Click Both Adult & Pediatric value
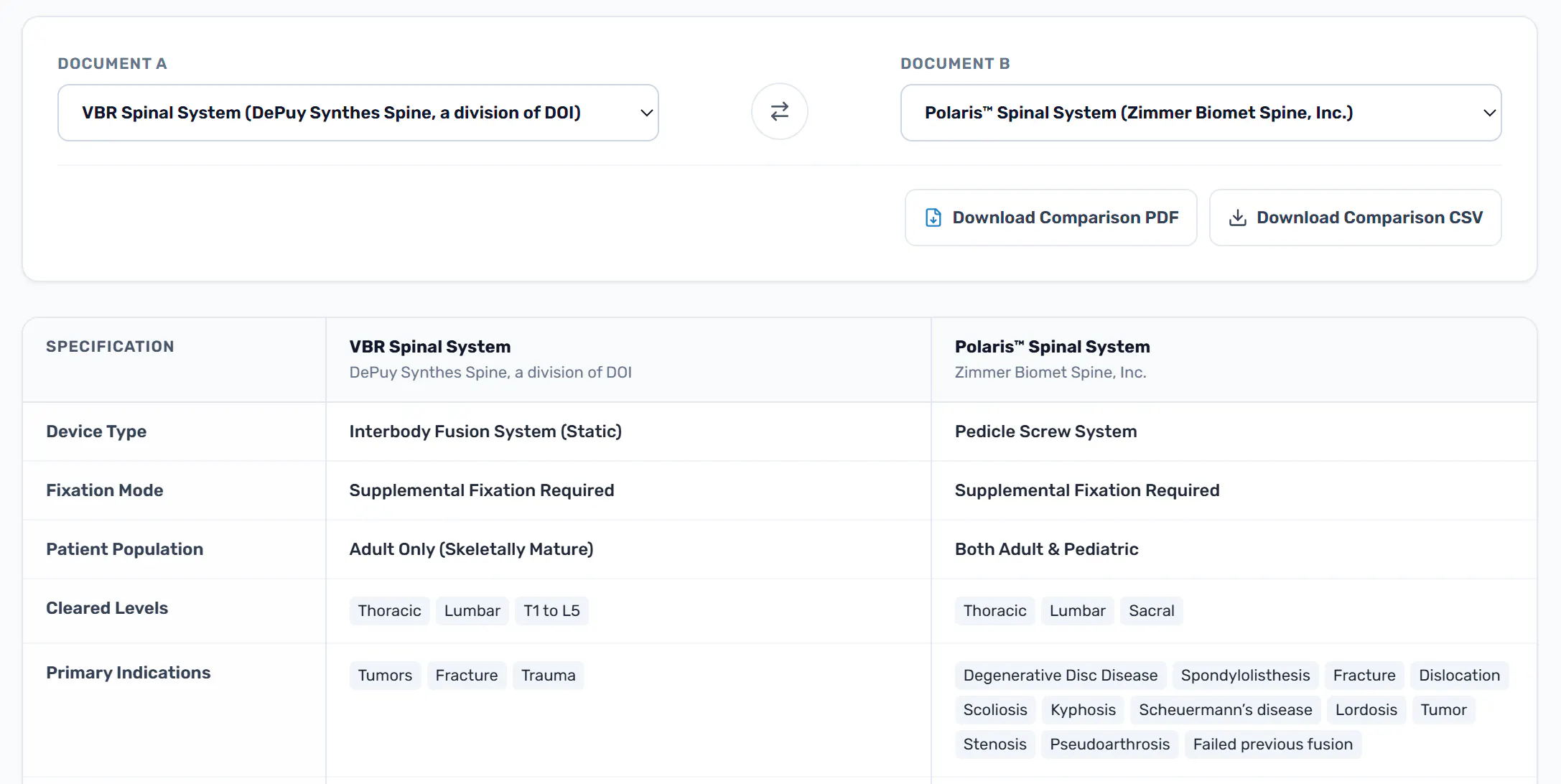1561x784 pixels. pyautogui.click(x=1046, y=549)
